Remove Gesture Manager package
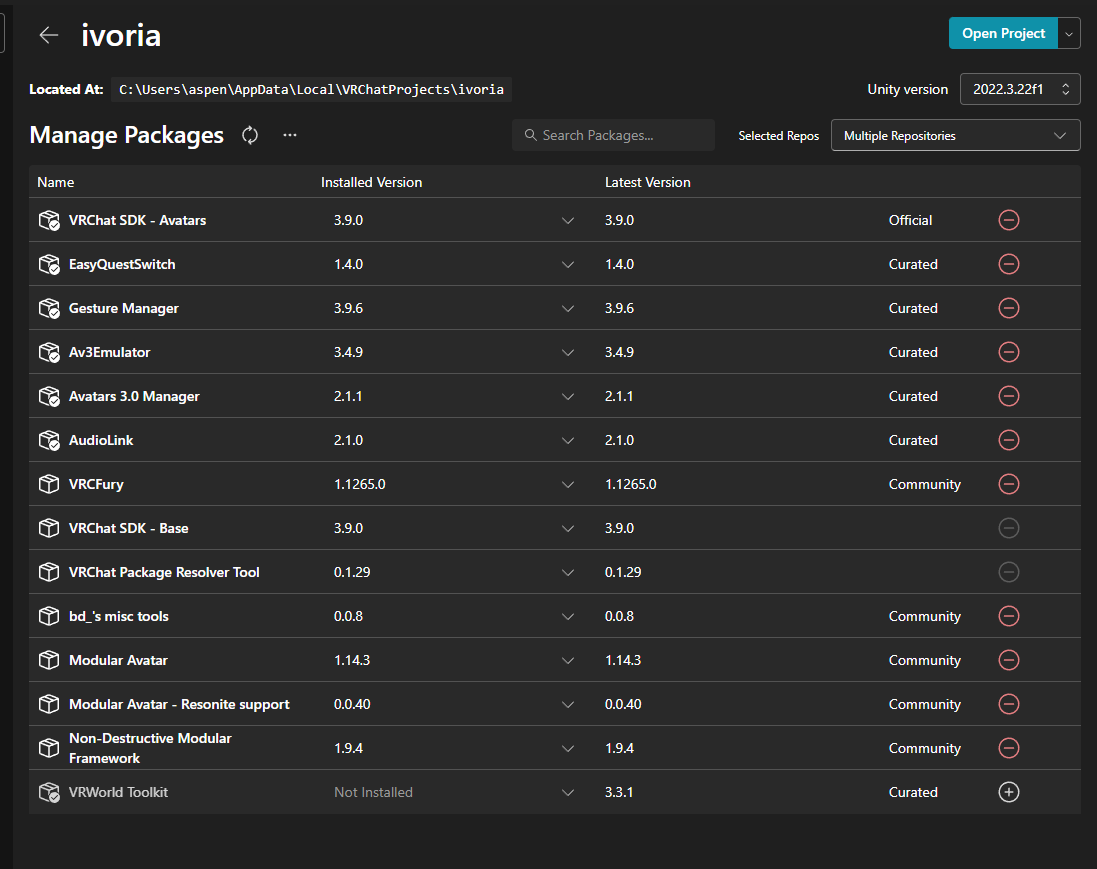Viewport: 1097px width, 869px height. pos(1008,308)
